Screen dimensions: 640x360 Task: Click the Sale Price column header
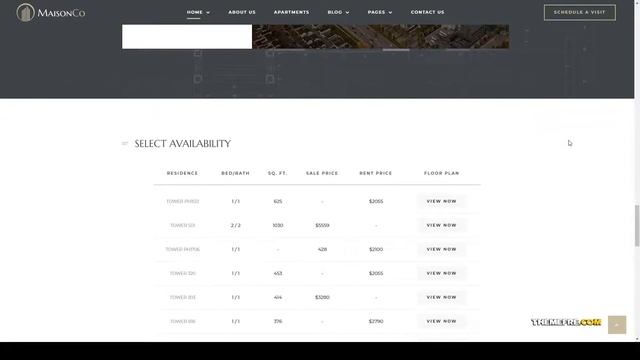pos(322,173)
